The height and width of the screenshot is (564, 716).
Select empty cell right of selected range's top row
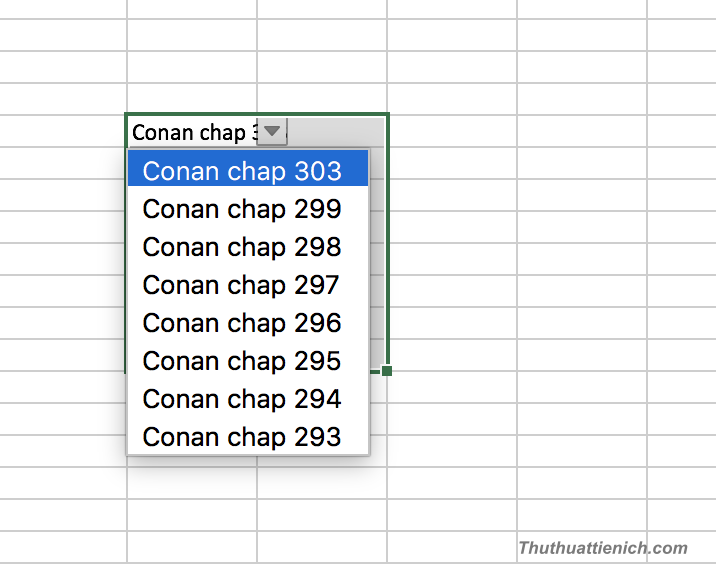(452, 131)
